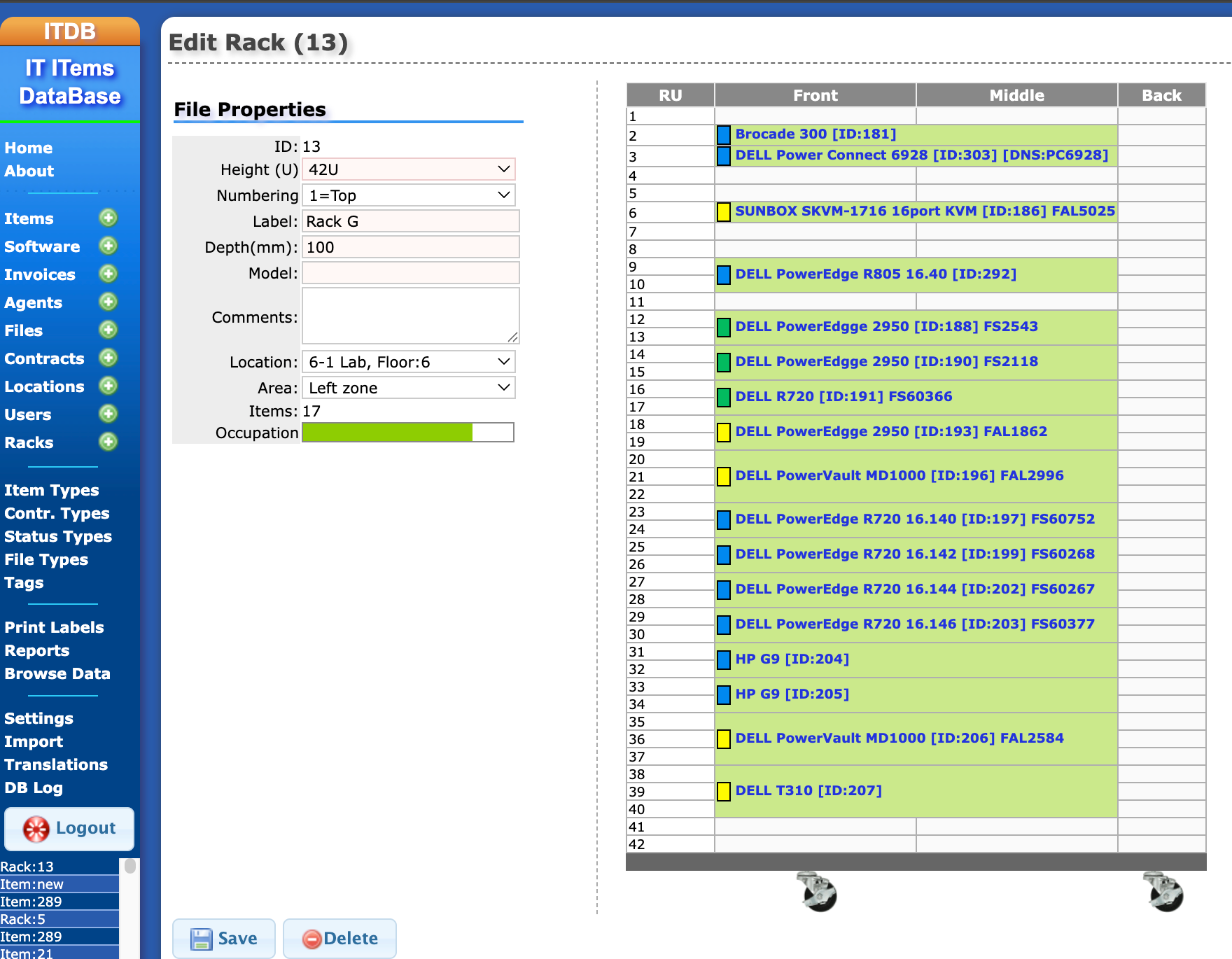Open the Area dropdown
This screenshot has width=1232, height=959.
[409, 388]
